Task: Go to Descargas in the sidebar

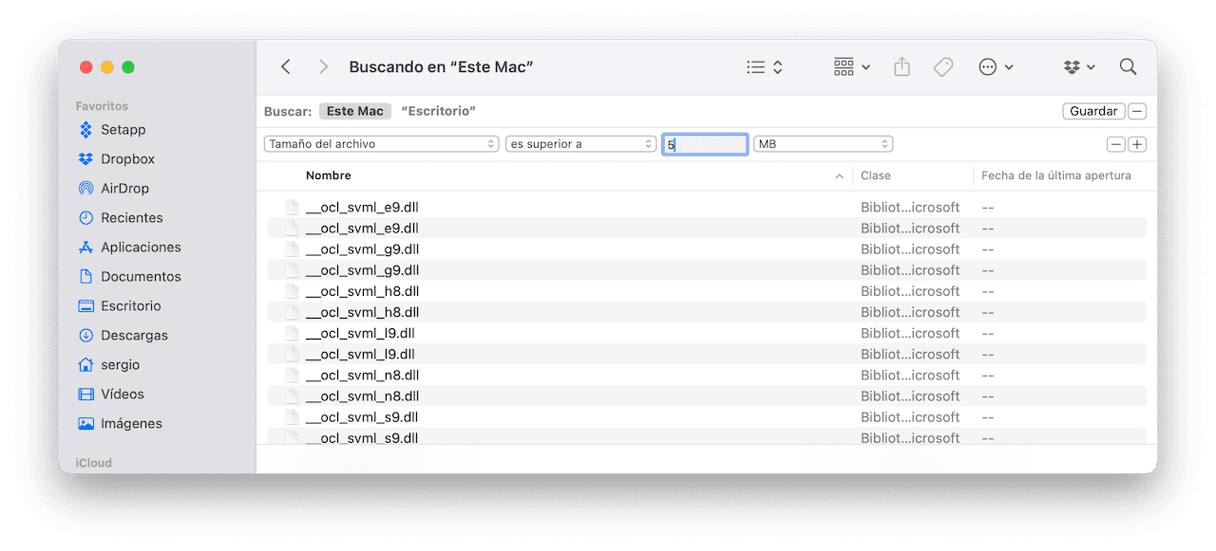Action: pyautogui.click(x=134, y=335)
